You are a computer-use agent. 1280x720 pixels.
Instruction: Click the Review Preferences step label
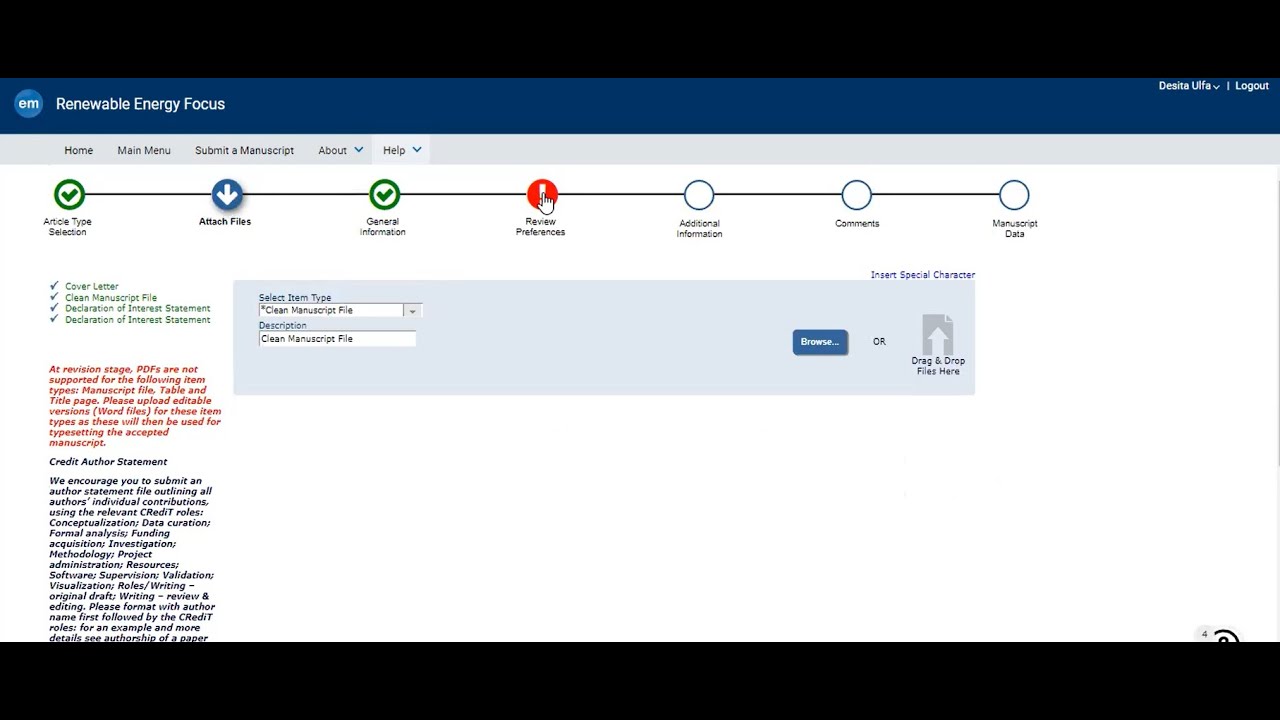540,227
